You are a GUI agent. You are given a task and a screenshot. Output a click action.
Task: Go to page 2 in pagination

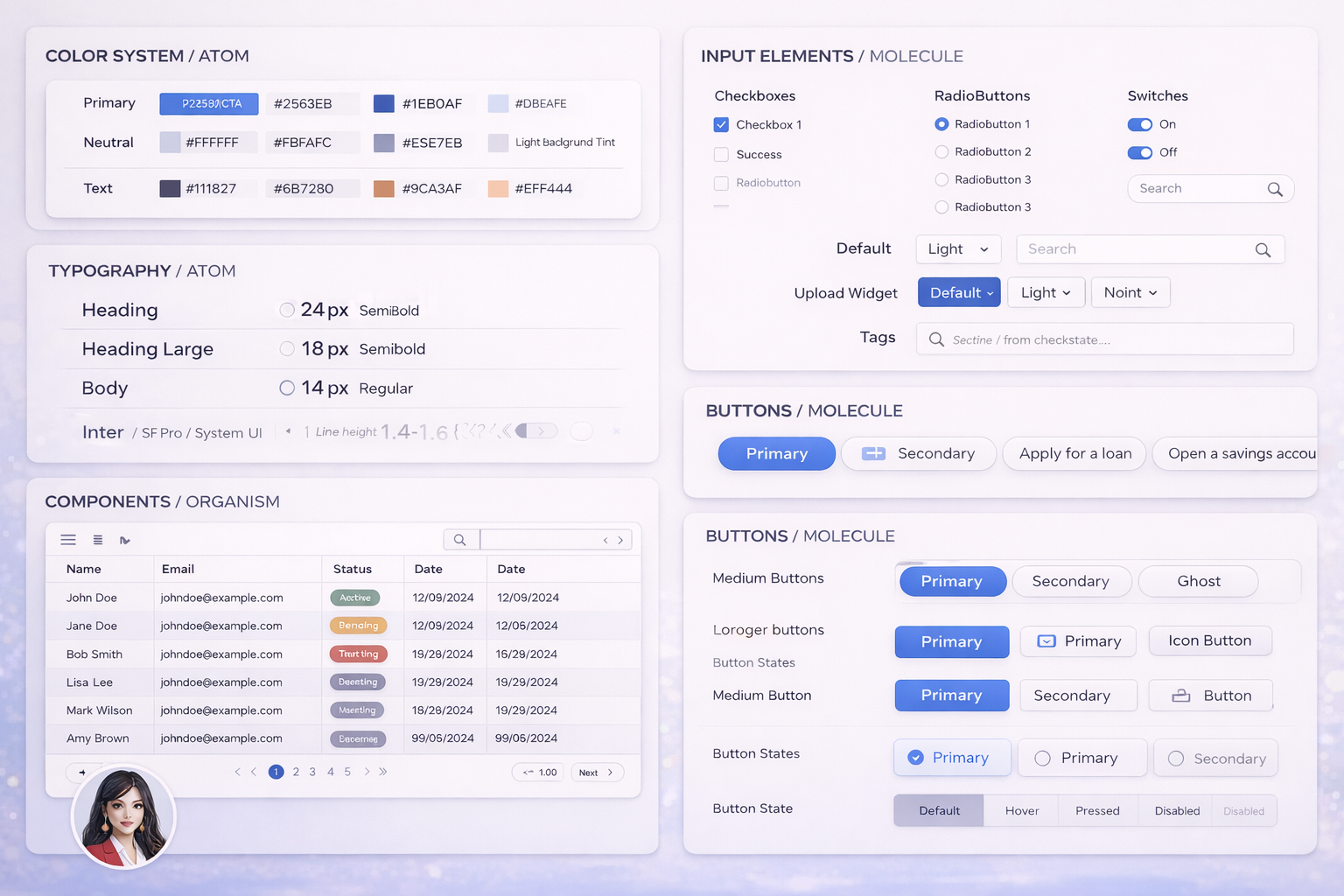[296, 772]
